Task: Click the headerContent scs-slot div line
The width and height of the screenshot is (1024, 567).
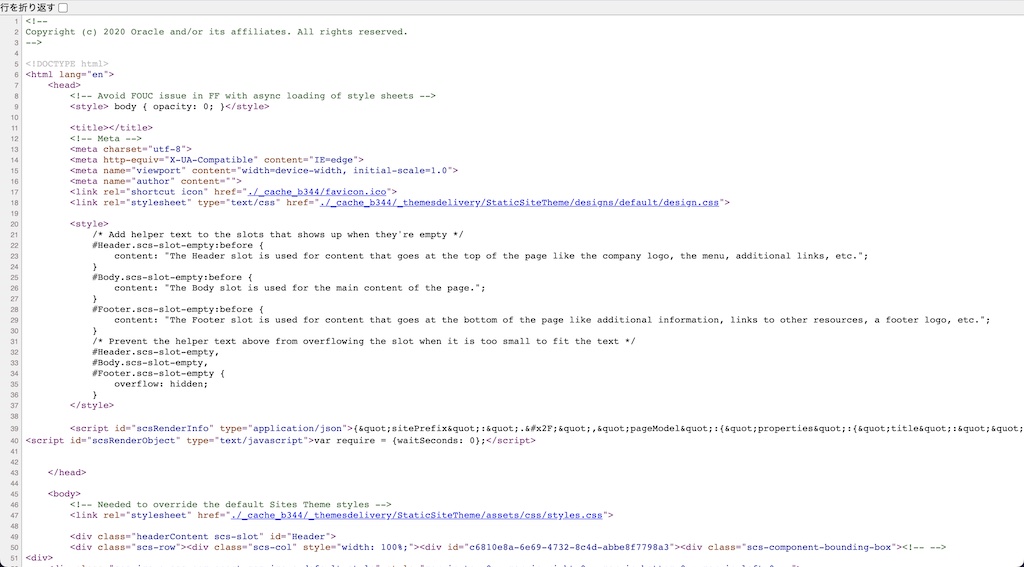Action: (x=198, y=536)
